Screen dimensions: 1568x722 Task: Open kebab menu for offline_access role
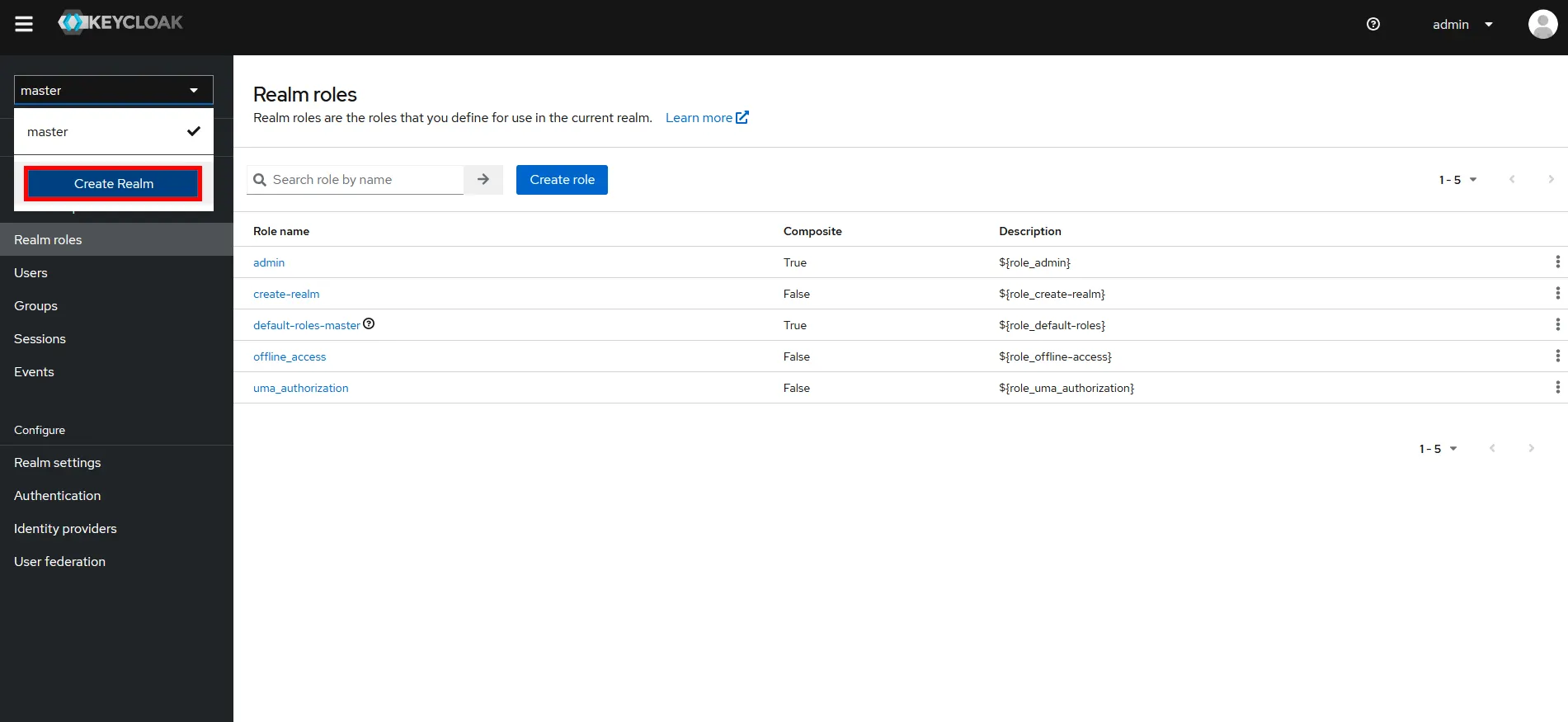pos(1557,356)
